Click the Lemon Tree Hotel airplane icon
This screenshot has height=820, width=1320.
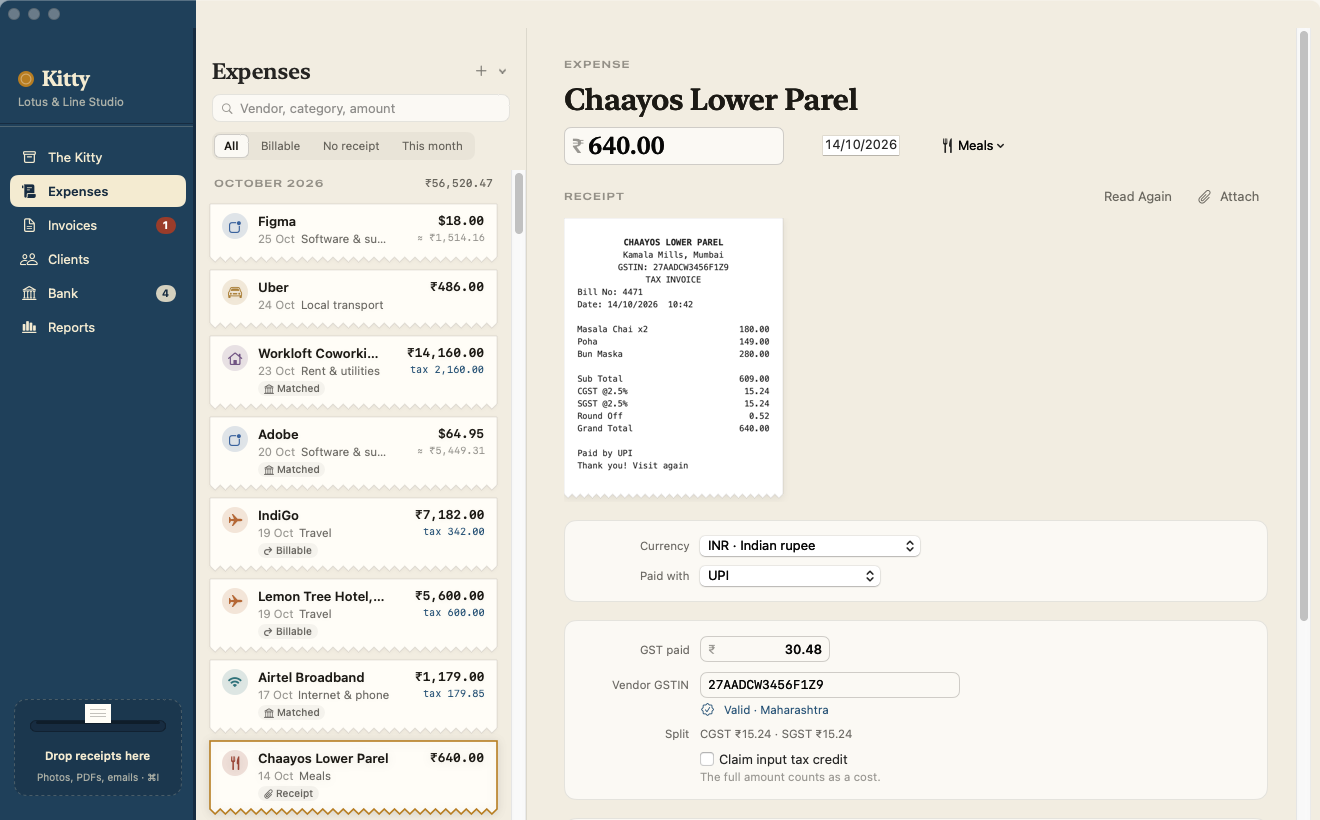point(235,601)
